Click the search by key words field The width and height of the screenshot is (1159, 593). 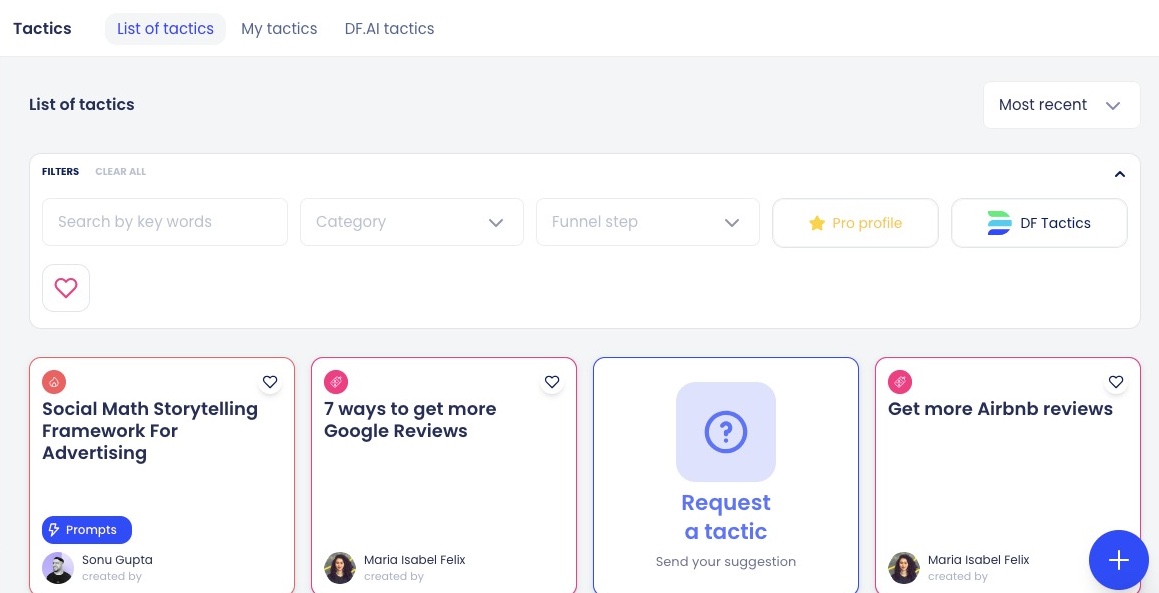click(x=165, y=222)
